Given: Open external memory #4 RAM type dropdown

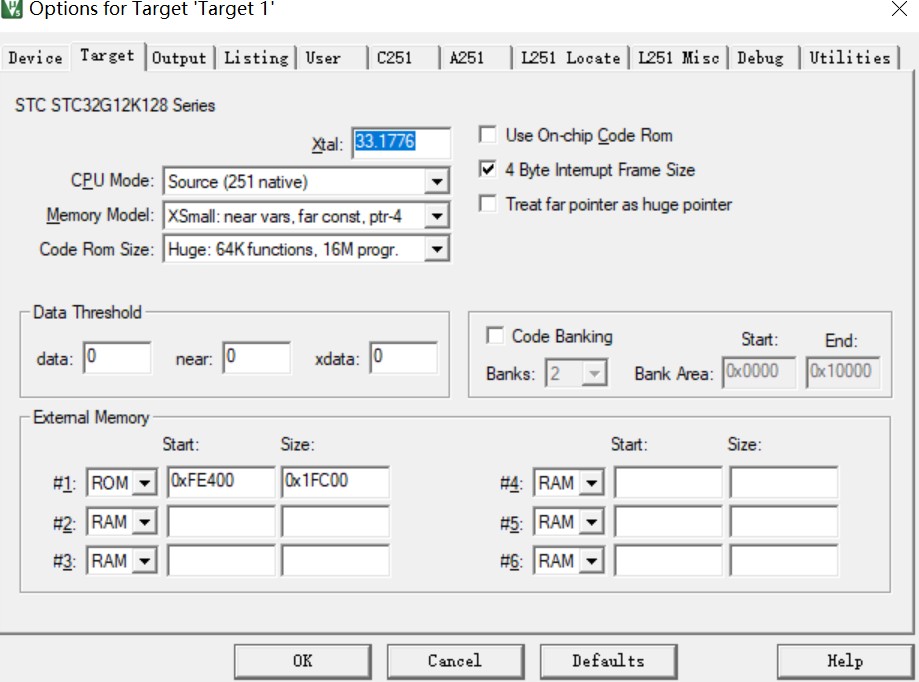Looking at the screenshot, I should click(x=592, y=484).
